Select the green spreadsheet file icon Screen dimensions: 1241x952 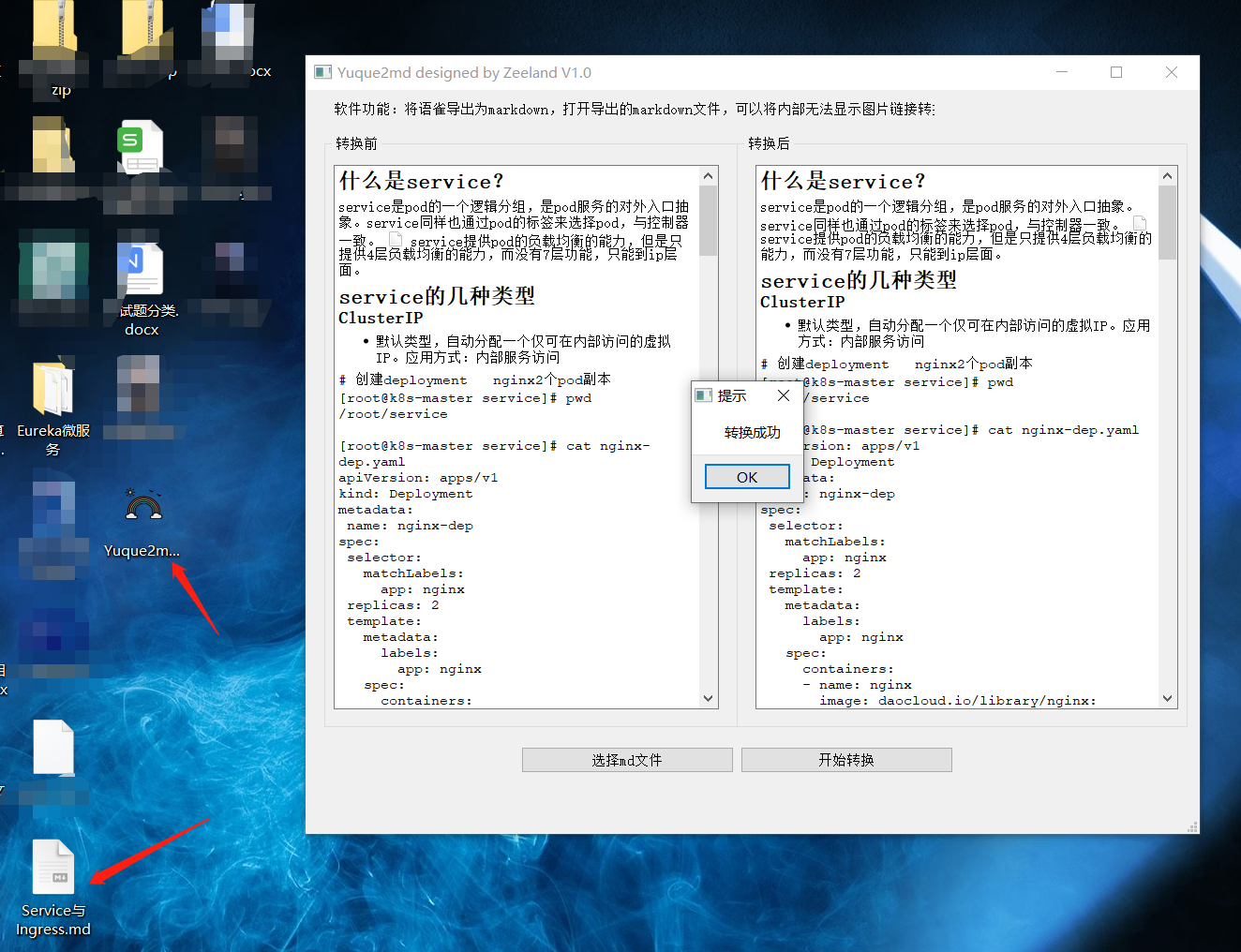[x=141, y=148]
